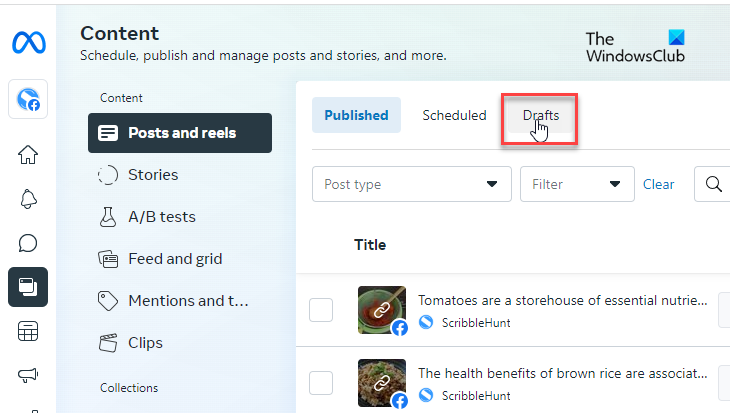730x413 pixels.
Task: Select Feed and grid
Action: [173, 259]
